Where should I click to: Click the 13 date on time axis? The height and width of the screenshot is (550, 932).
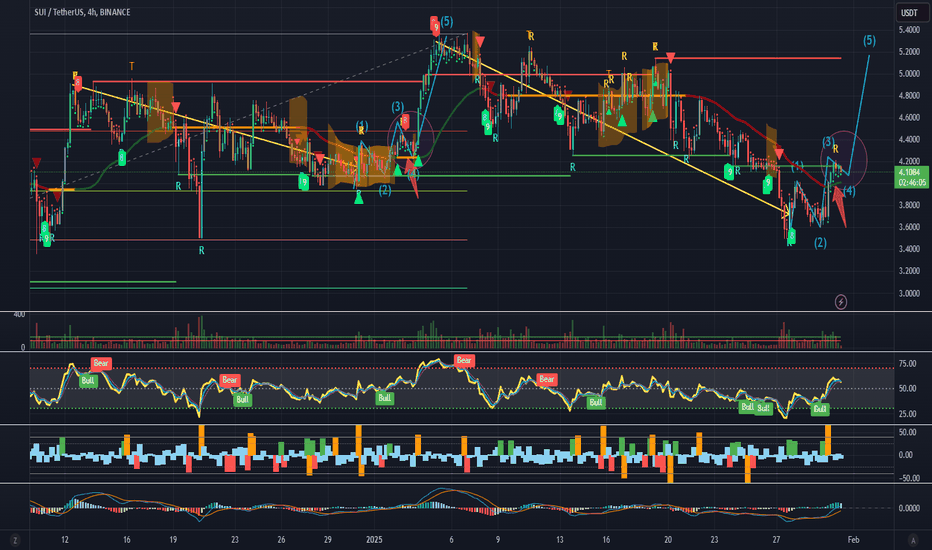[x=559, y=540]
